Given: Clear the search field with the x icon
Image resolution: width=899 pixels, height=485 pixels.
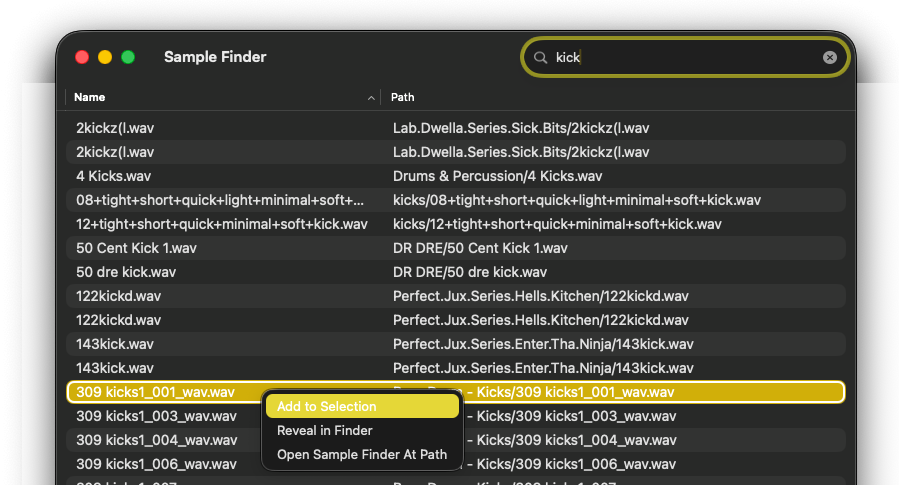Looking at the screenshot, I should 829,58.
